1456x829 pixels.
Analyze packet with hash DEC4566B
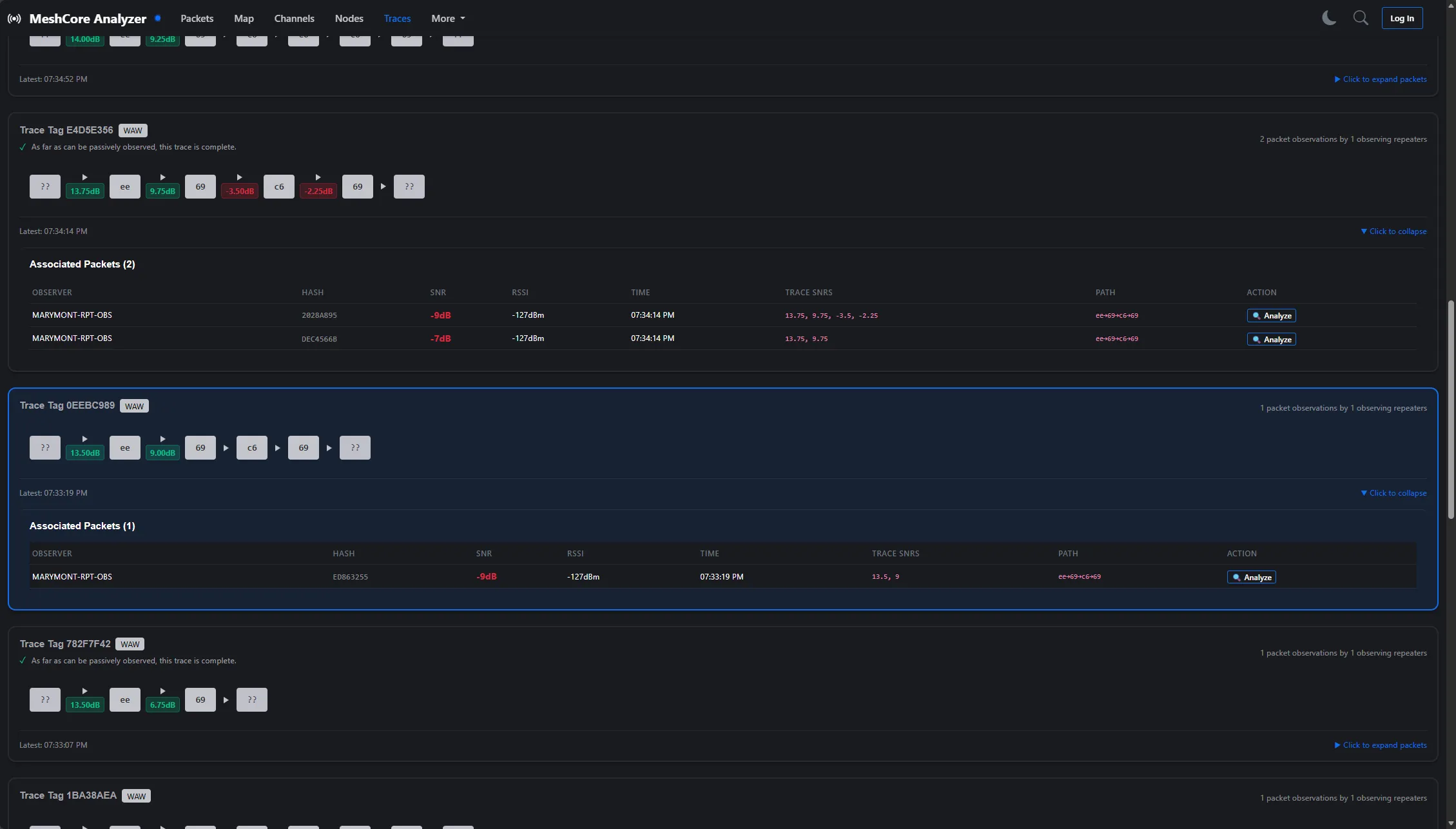click(x=1271, y=339)
